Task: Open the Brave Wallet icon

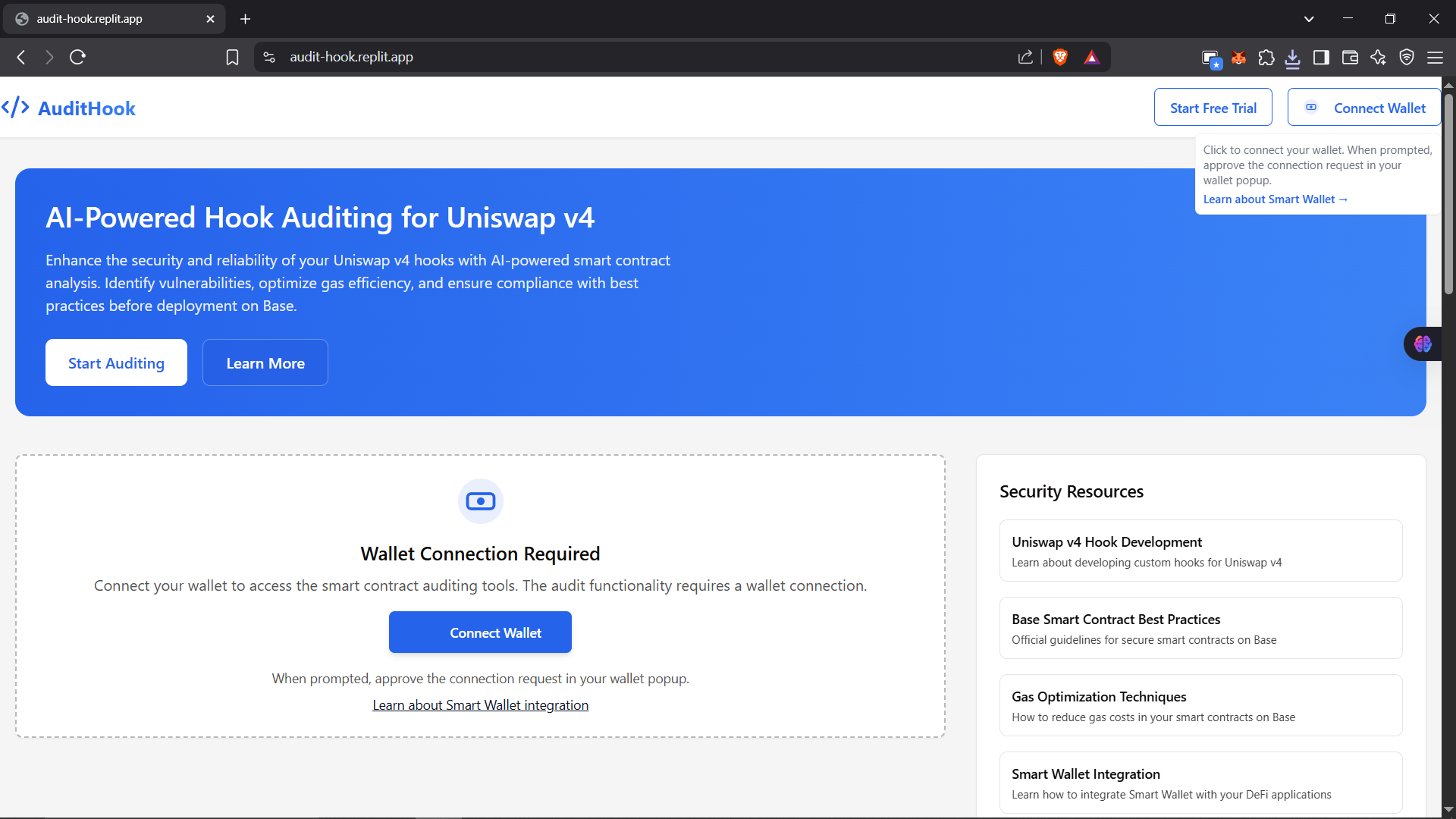Action: tap(1350, 58)
